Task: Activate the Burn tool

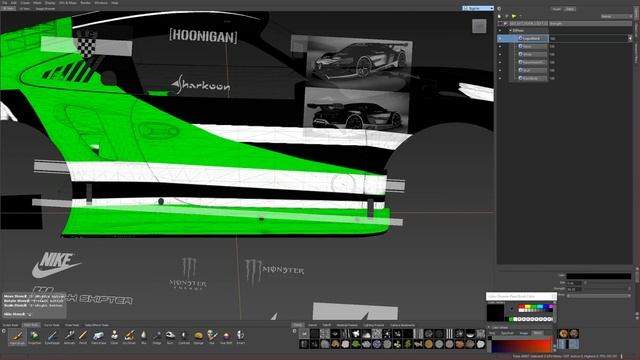Action: click(170, 336)
